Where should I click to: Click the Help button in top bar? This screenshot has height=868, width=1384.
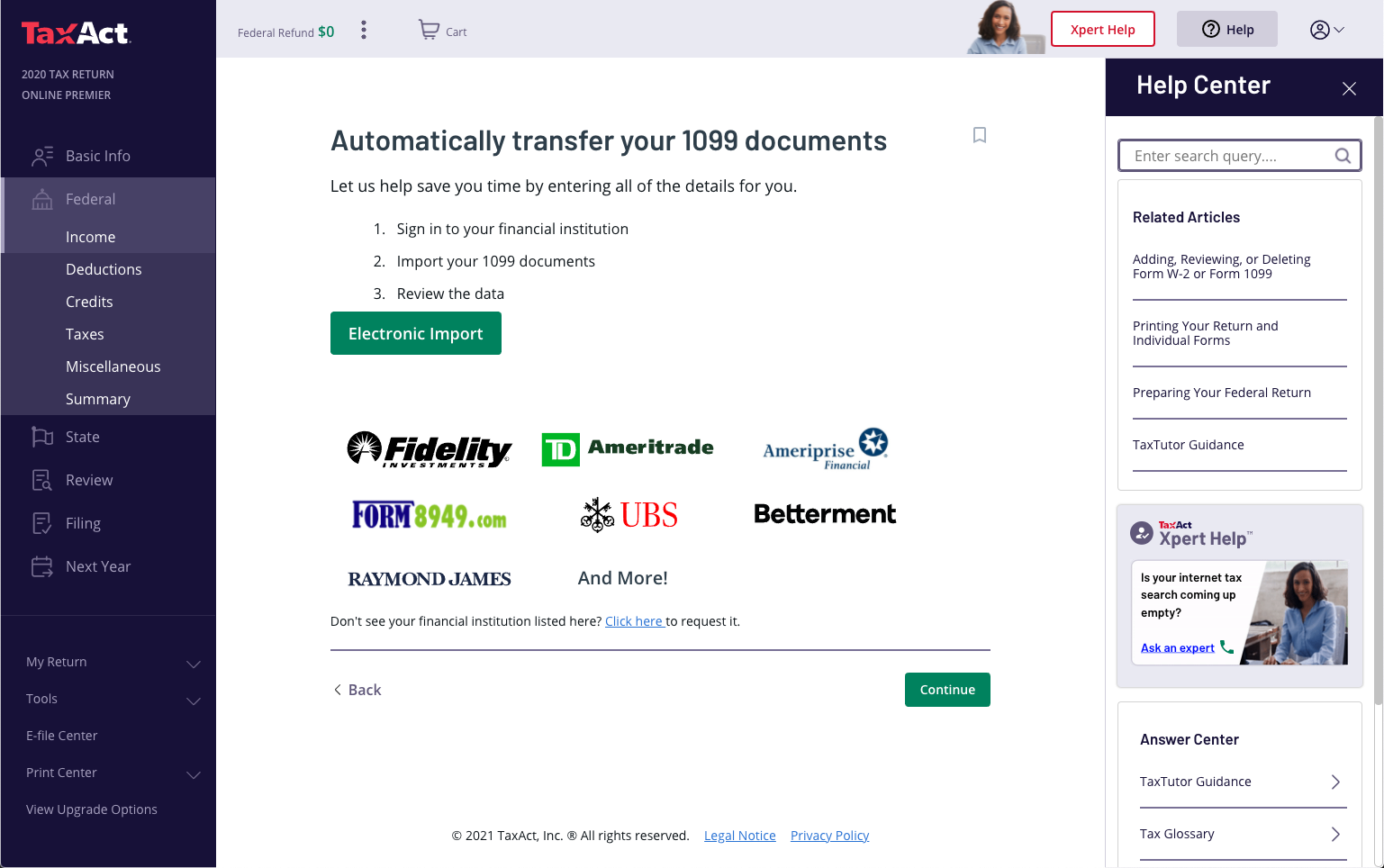click(1227, 29)
